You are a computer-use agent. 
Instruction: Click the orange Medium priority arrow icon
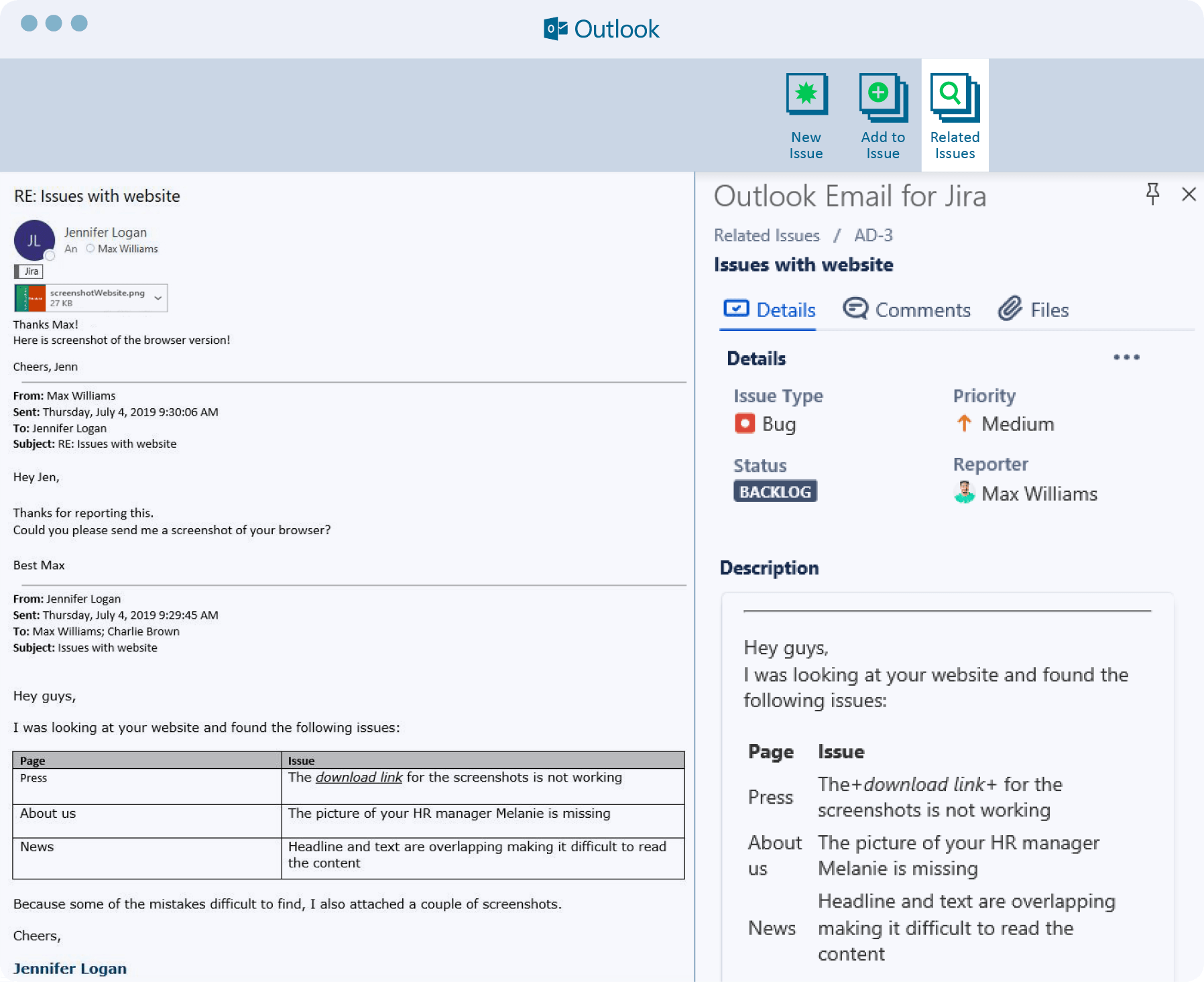click(x=964, y=423)
